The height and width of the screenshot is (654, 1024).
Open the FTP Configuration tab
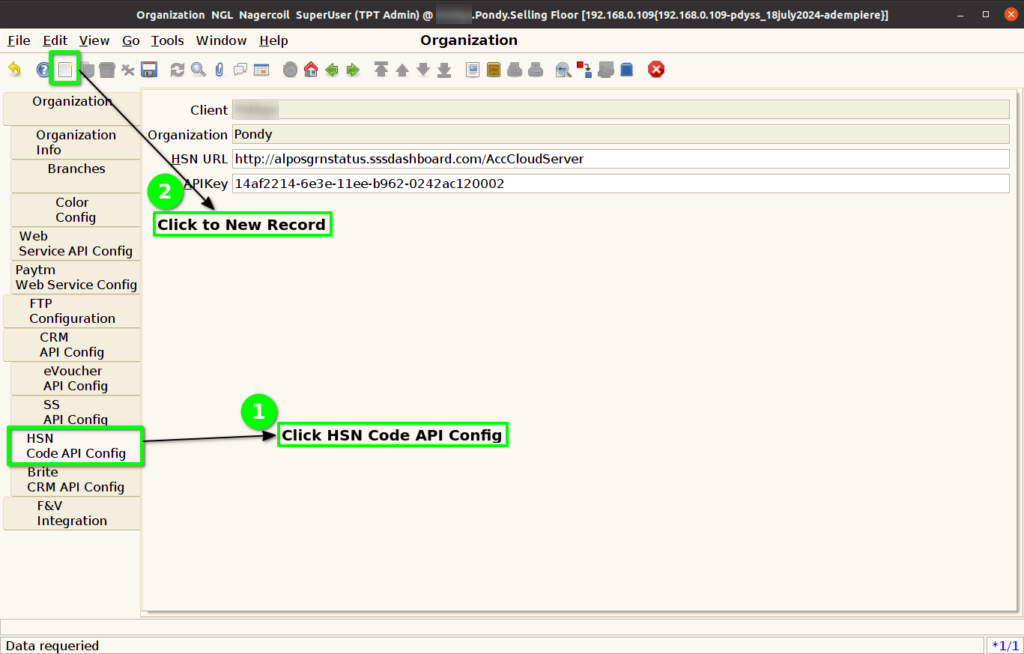(72, 311)
